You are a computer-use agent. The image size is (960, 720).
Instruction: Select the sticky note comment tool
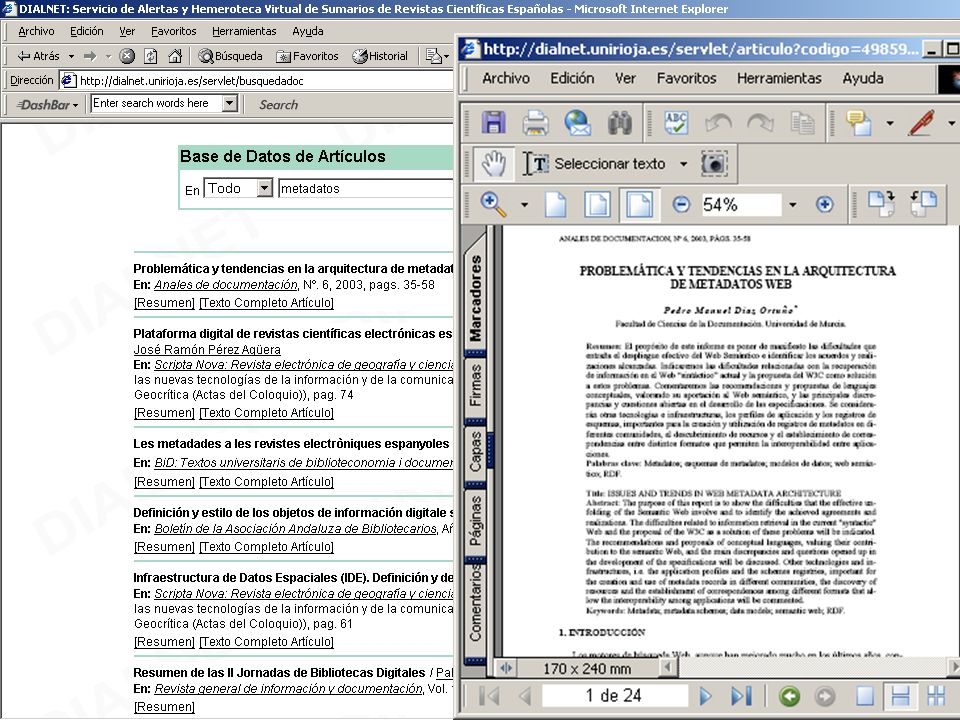pyautogui.click(x=859, y=122)
